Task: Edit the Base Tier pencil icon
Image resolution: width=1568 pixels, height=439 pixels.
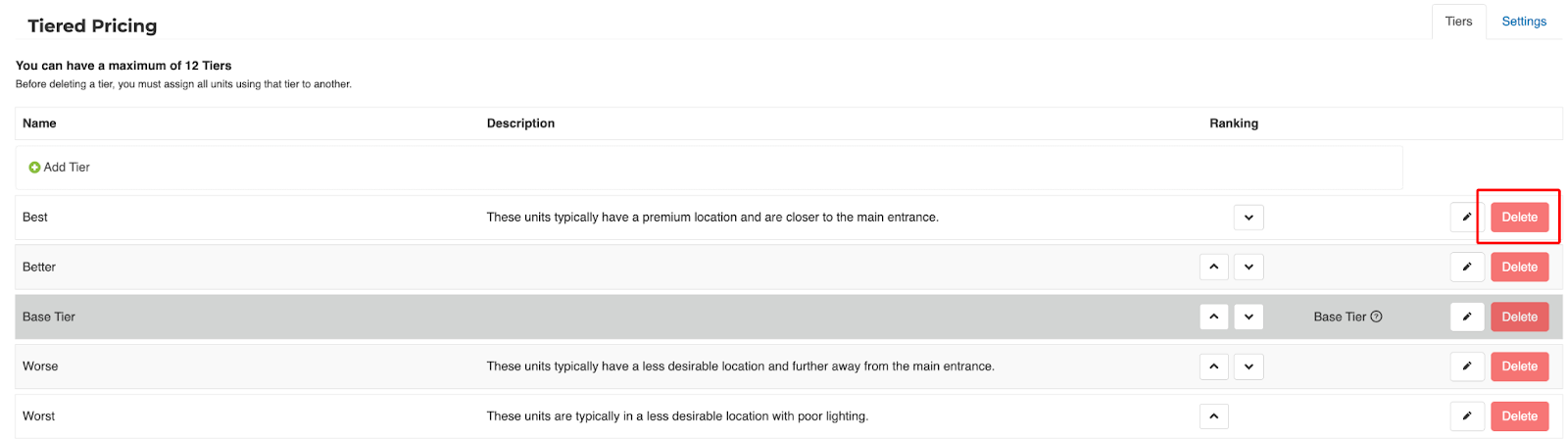Action: (1467, 317)
